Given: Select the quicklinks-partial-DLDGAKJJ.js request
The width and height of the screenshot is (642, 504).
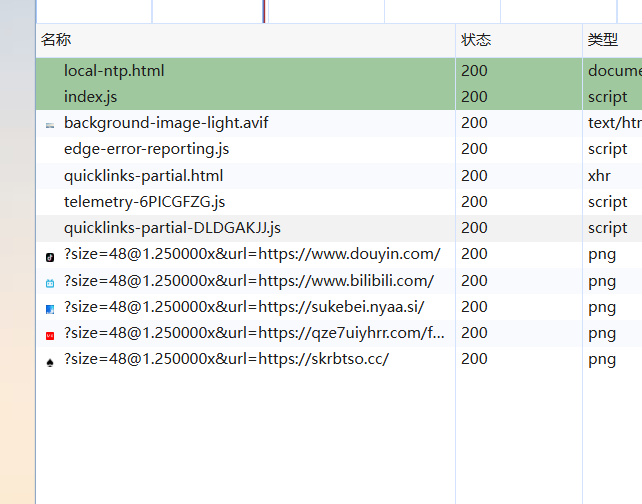Looking at the screenshot, I should coord(172,228).
